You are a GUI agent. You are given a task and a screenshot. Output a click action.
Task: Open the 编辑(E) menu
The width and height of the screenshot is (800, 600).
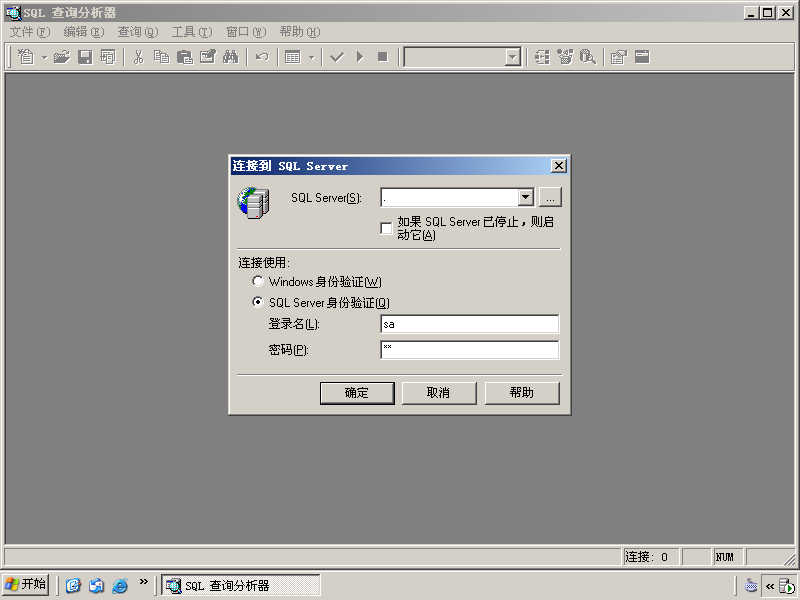[x=84, y=32]
